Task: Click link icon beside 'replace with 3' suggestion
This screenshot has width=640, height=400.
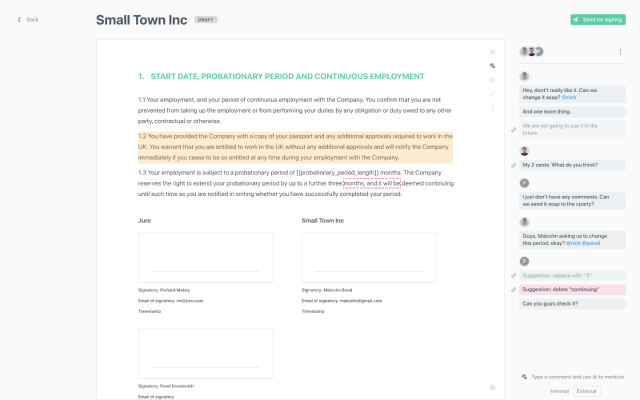Action: pyautogui.click(x=513, y=276)
